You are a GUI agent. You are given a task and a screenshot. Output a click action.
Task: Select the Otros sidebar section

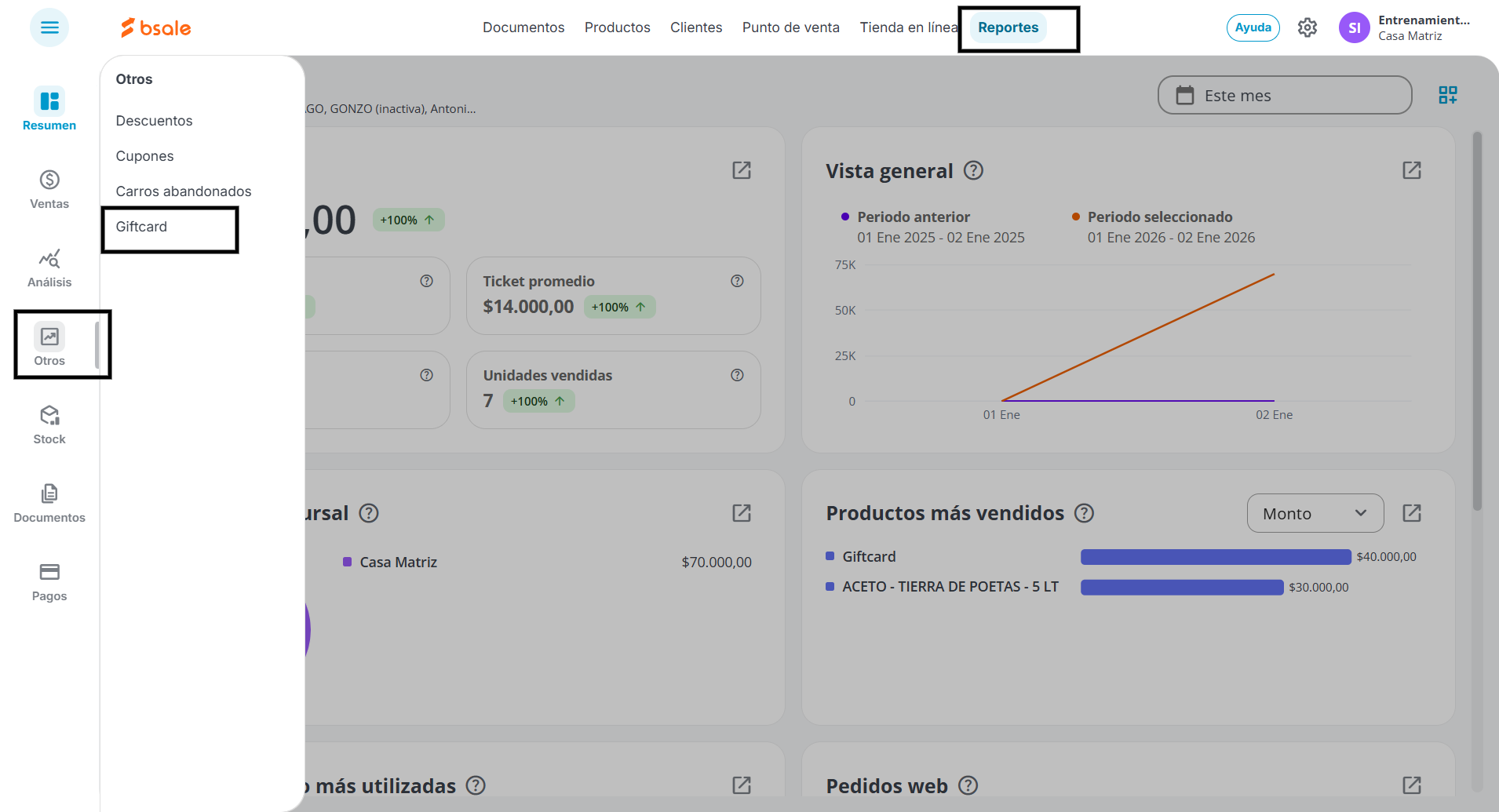point(49,345)
